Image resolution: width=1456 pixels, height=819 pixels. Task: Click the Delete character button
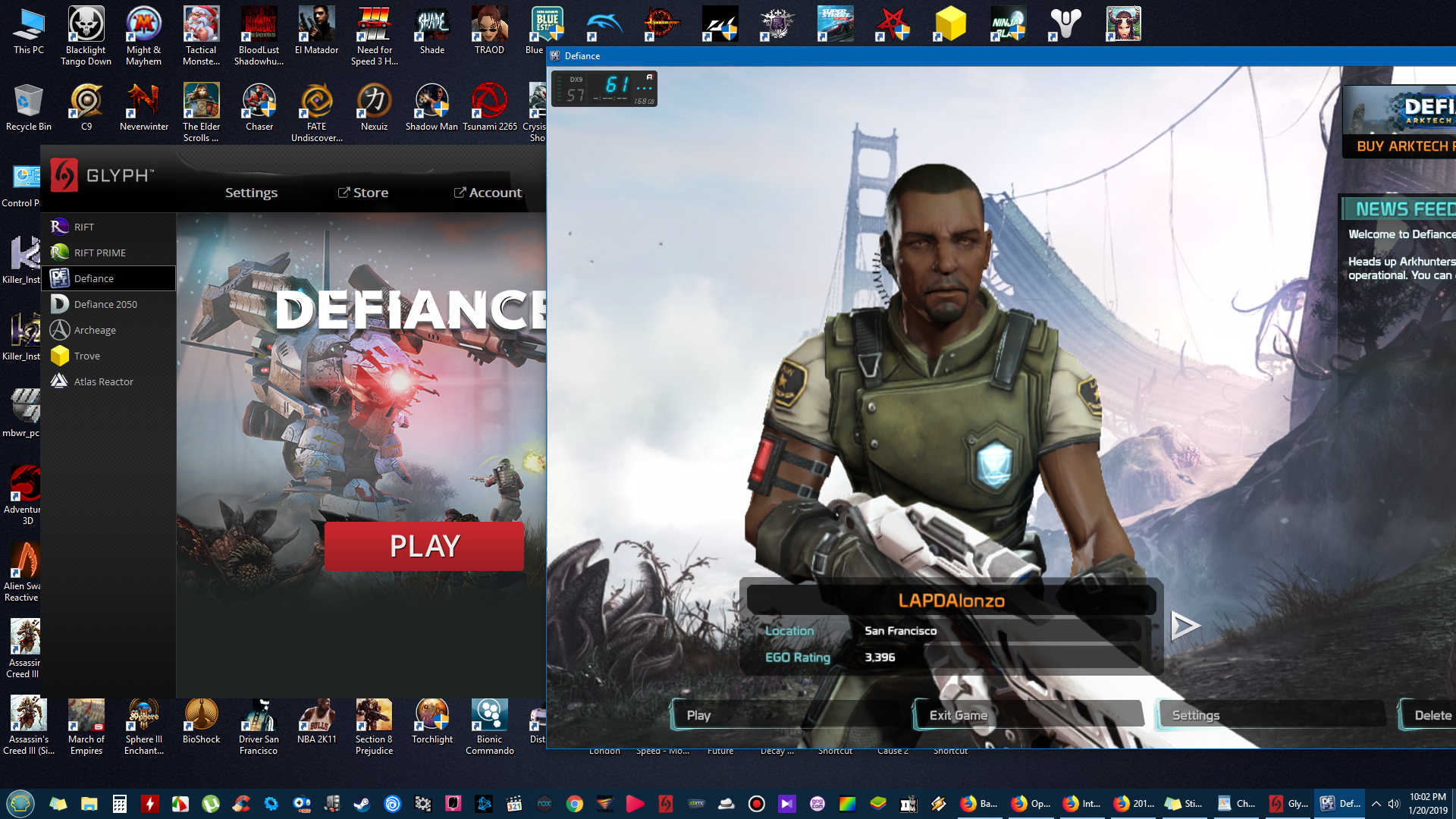click(x=1429, y=715)
